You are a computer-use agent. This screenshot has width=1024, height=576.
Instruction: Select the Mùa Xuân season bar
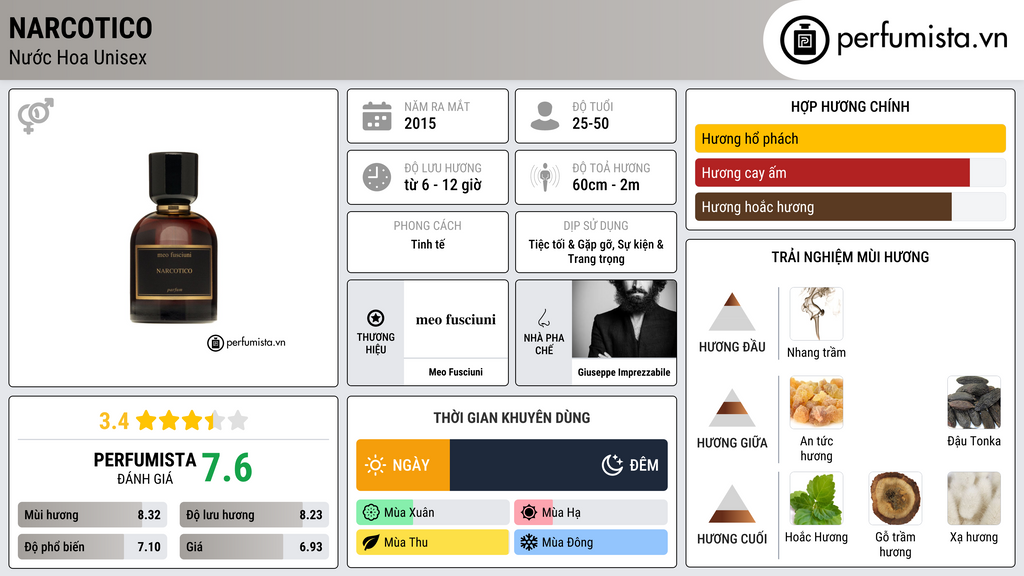tap(432, 513)
